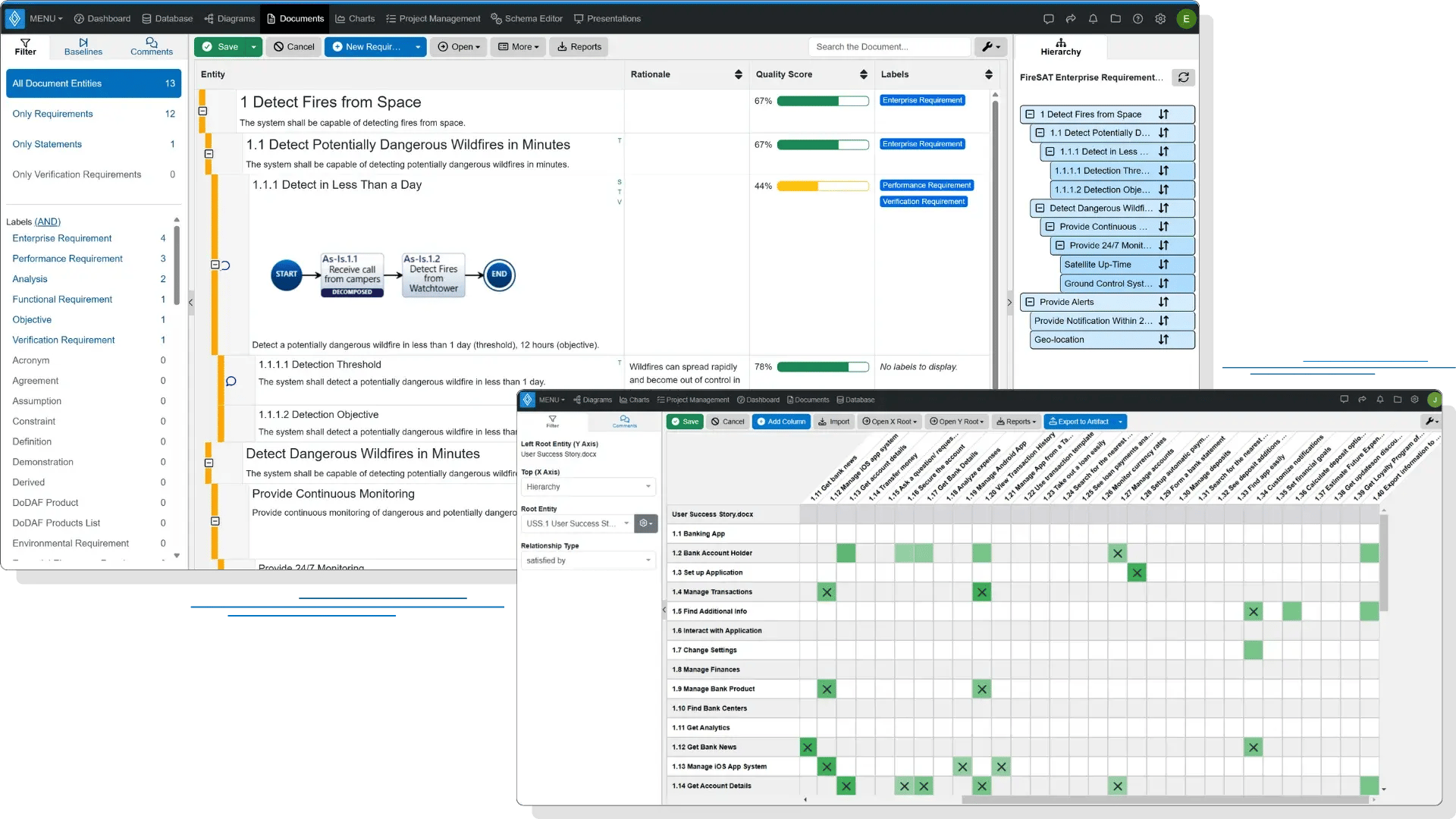Click the reorder arrows on Satellite Up-Time
This screenshot has height=819, width=1456.
[1163, 265]
